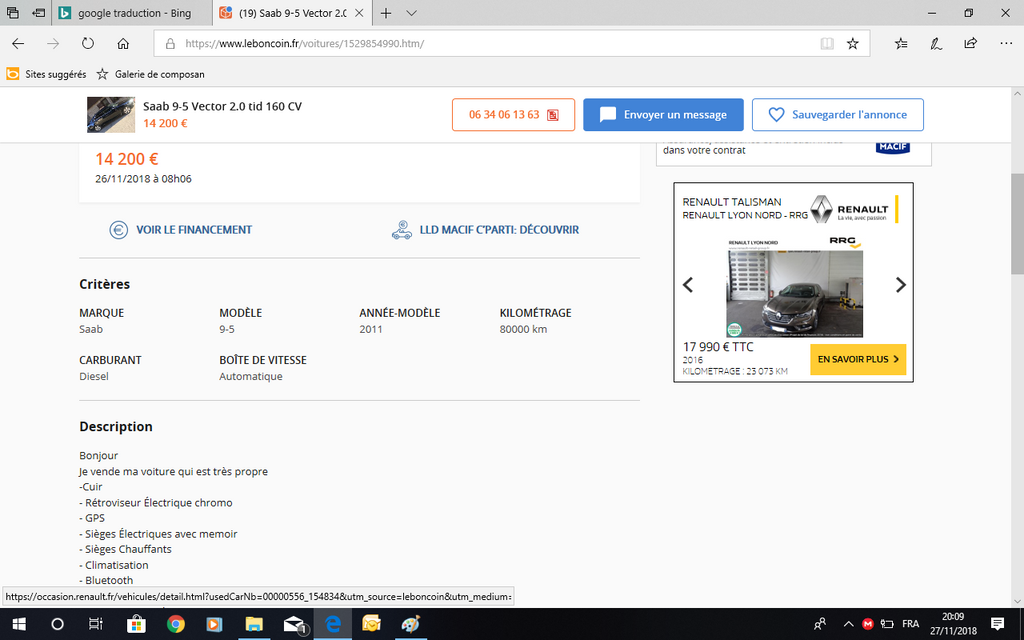Click Envoyer un message button
1024x640 pixels.
pos(664,115)
